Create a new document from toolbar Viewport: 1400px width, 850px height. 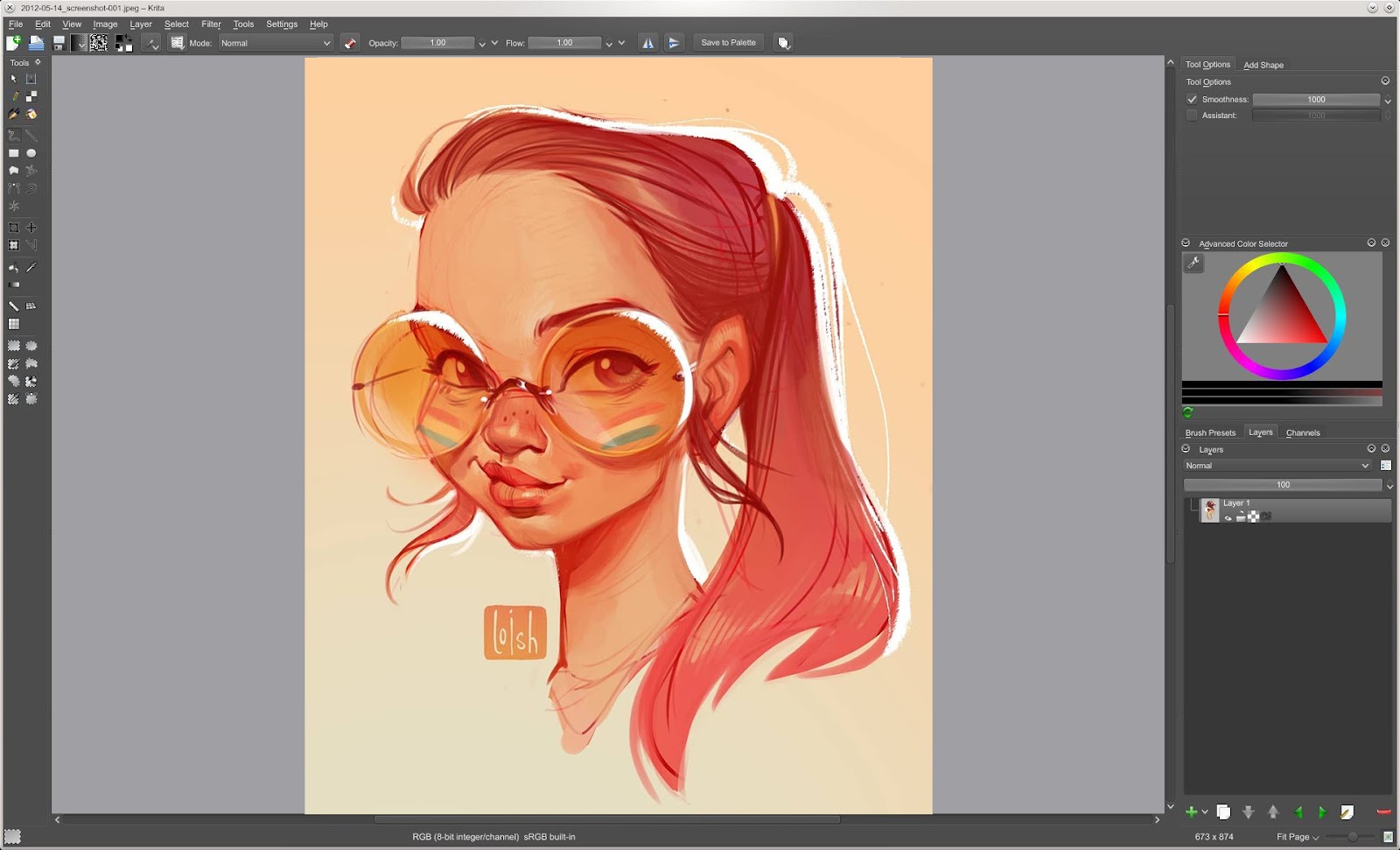pyautogui.click(x=13, y=43)
